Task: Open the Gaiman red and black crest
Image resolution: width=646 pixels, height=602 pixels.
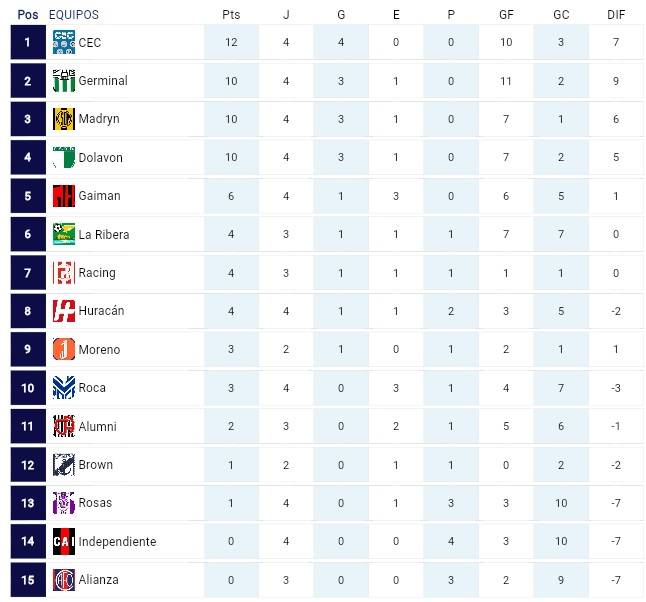Action: [64, 196]
